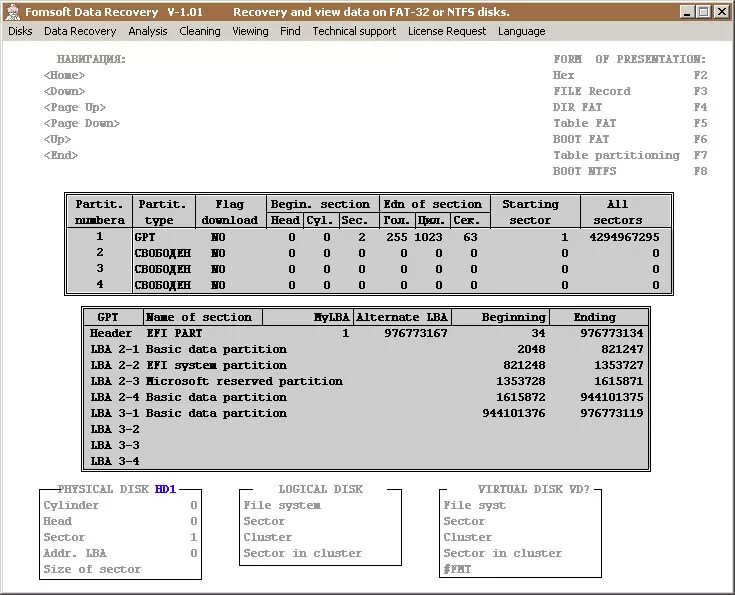
Task: Select EFI system partition row
Action: click(x=366, y=365)
